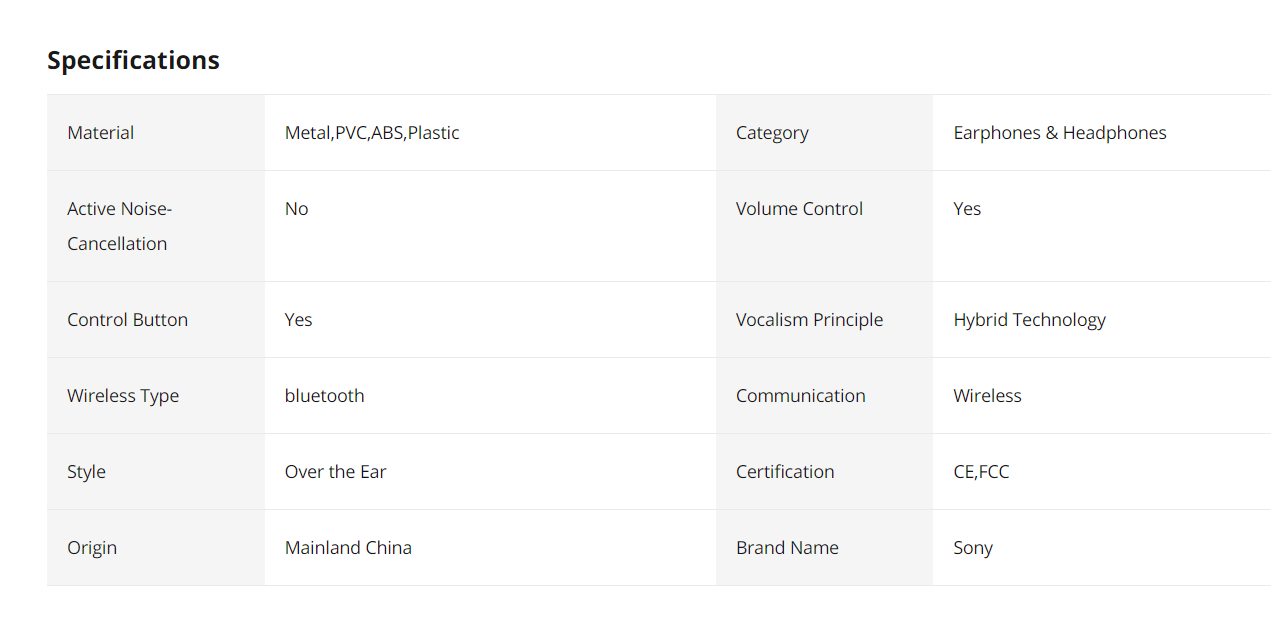Select the Brand Name label
The width and height of the screenshot is (1271, 622).
(x=787, y=548)
